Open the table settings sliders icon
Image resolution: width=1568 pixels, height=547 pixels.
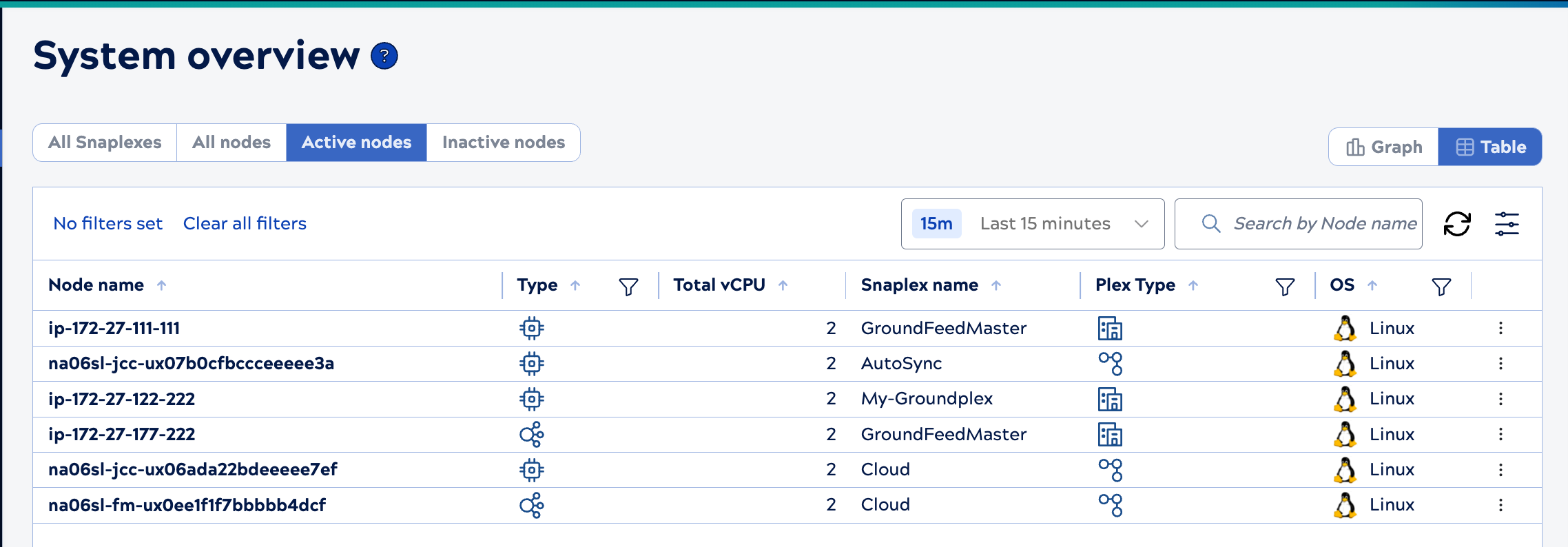click(1507, 224)
